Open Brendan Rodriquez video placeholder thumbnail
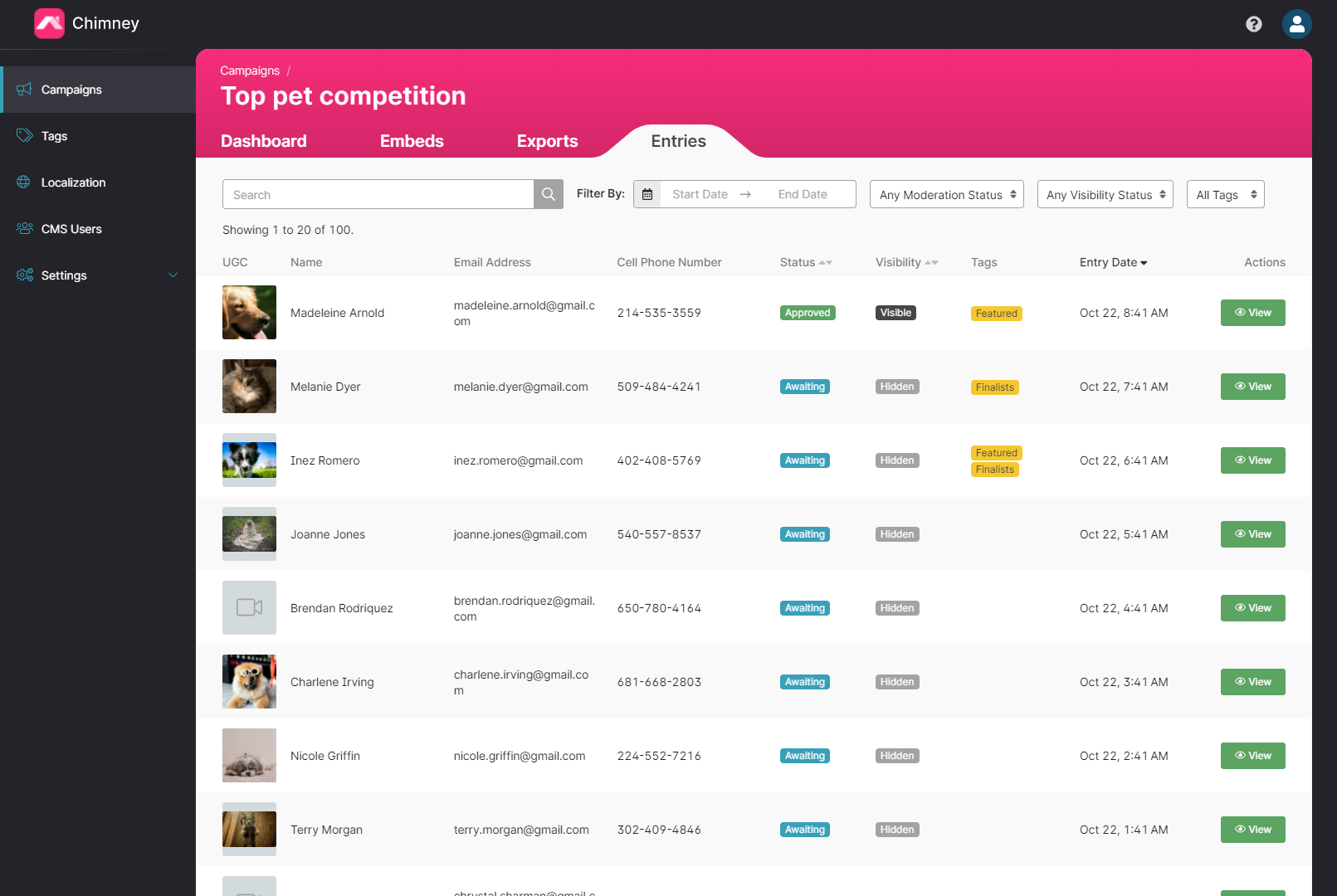 tap(249, 607)
